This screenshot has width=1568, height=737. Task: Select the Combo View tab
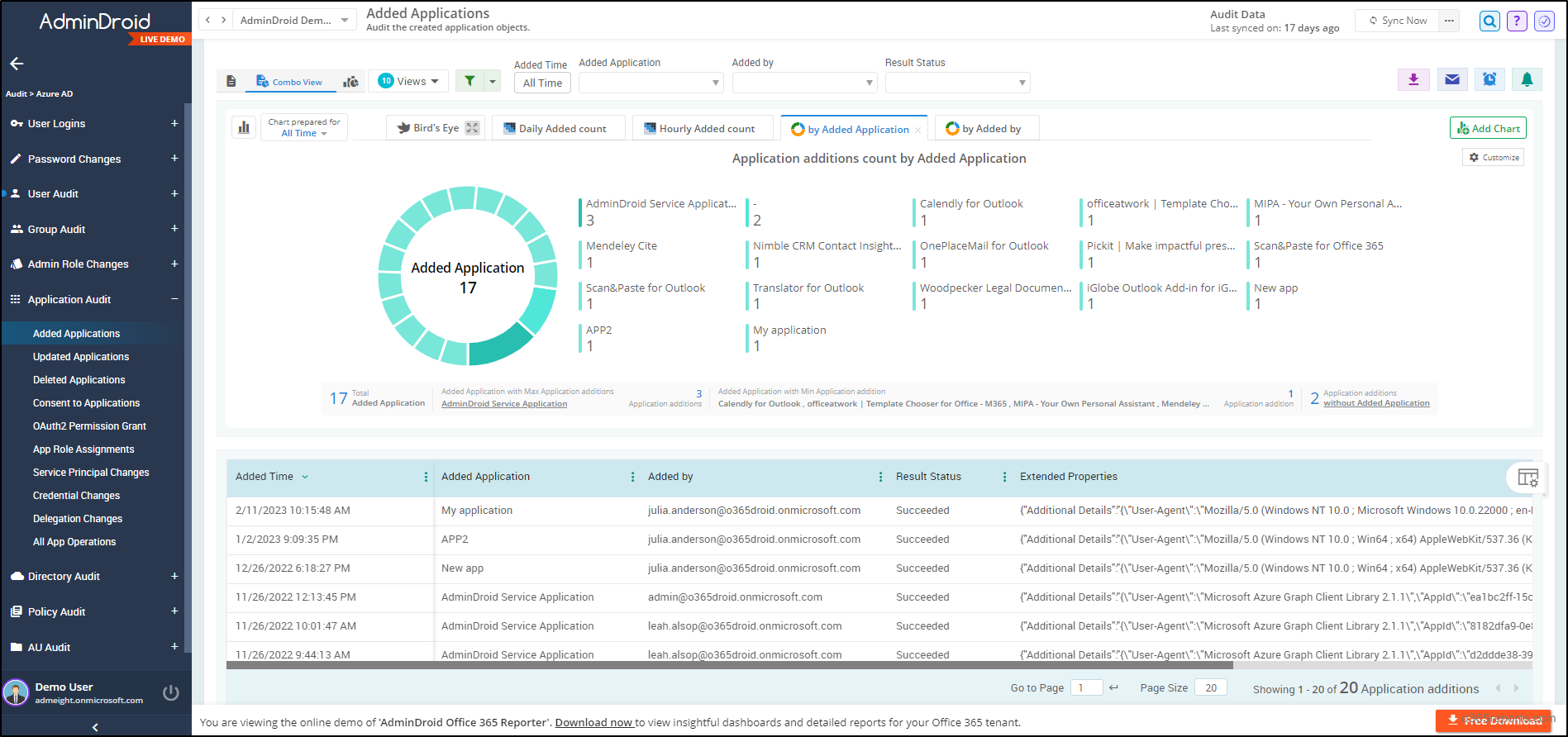click(x=289, y=82)
